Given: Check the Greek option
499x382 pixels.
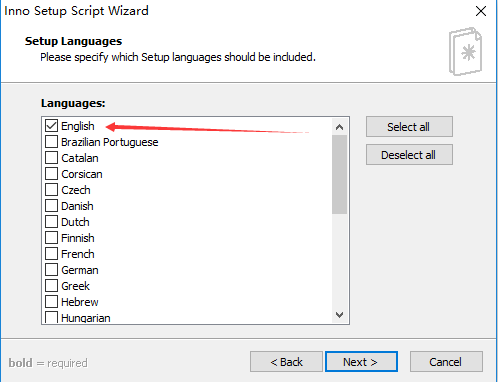Looking at the screenshot, I should tap(51, 286).
